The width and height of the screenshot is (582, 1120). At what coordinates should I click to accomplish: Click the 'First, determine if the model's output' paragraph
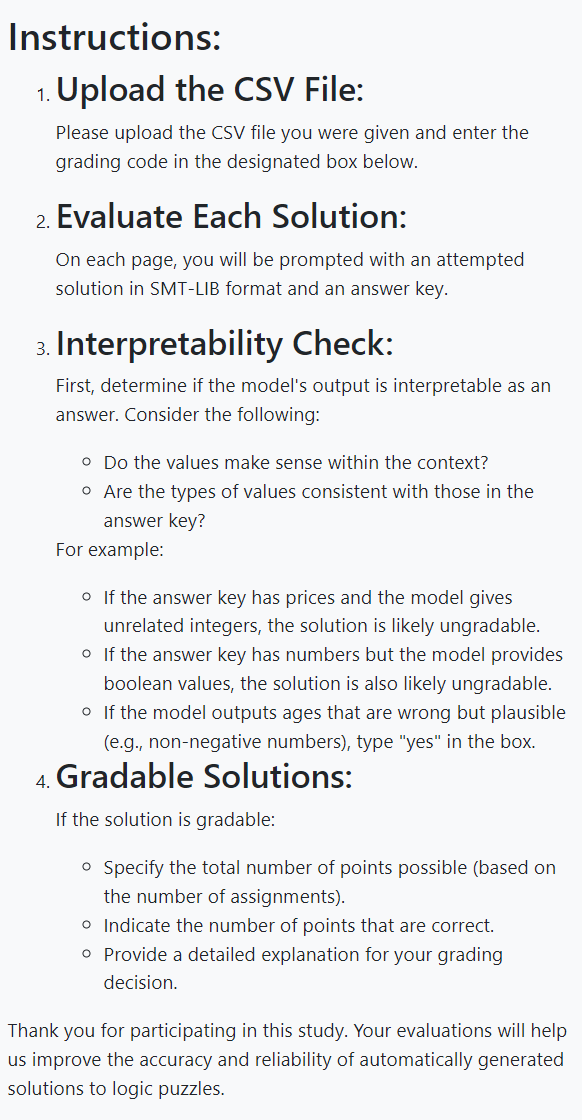click(x=303, y=400)
